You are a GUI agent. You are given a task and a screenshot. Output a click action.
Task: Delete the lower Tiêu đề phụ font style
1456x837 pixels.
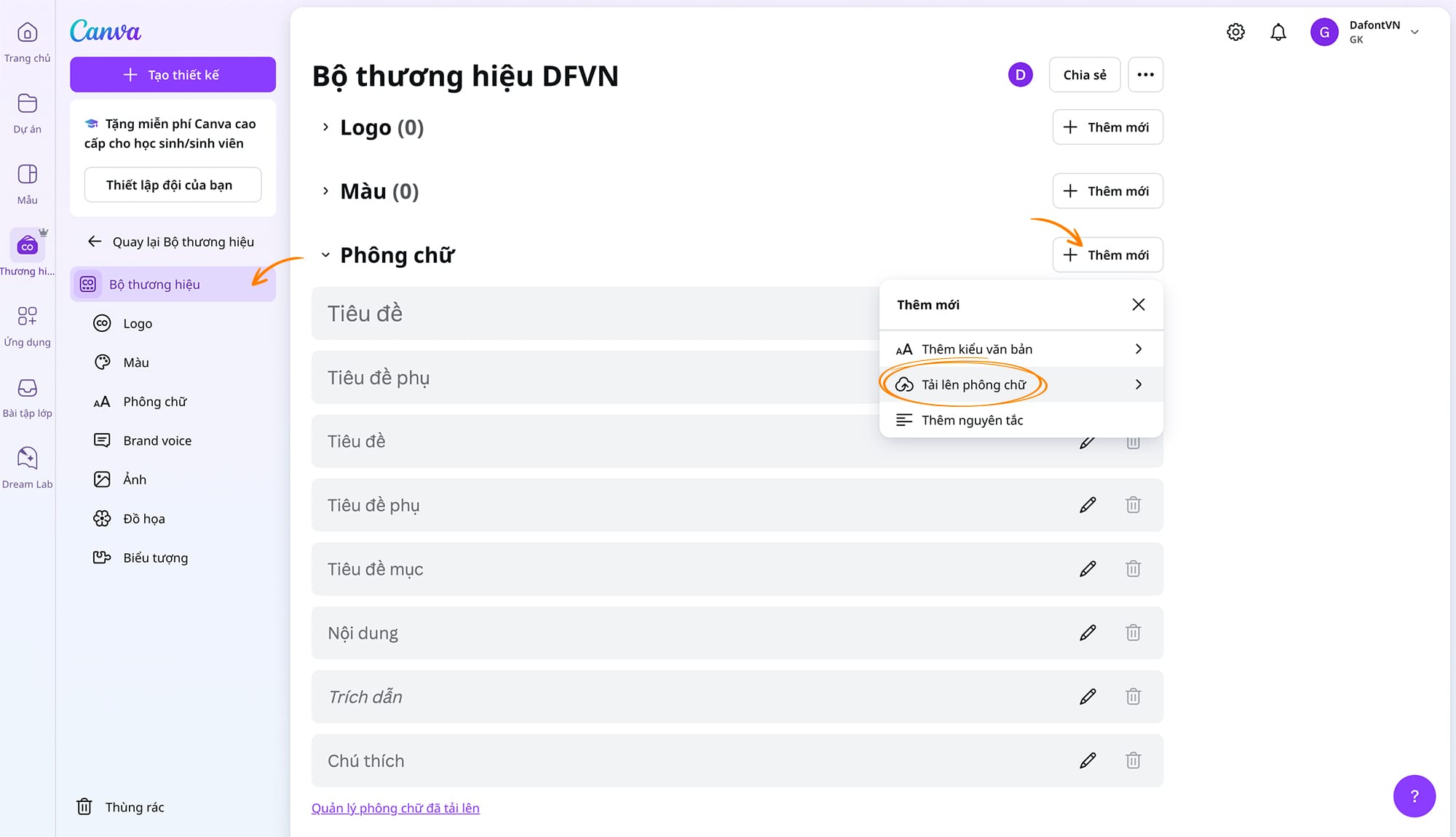1133,504
